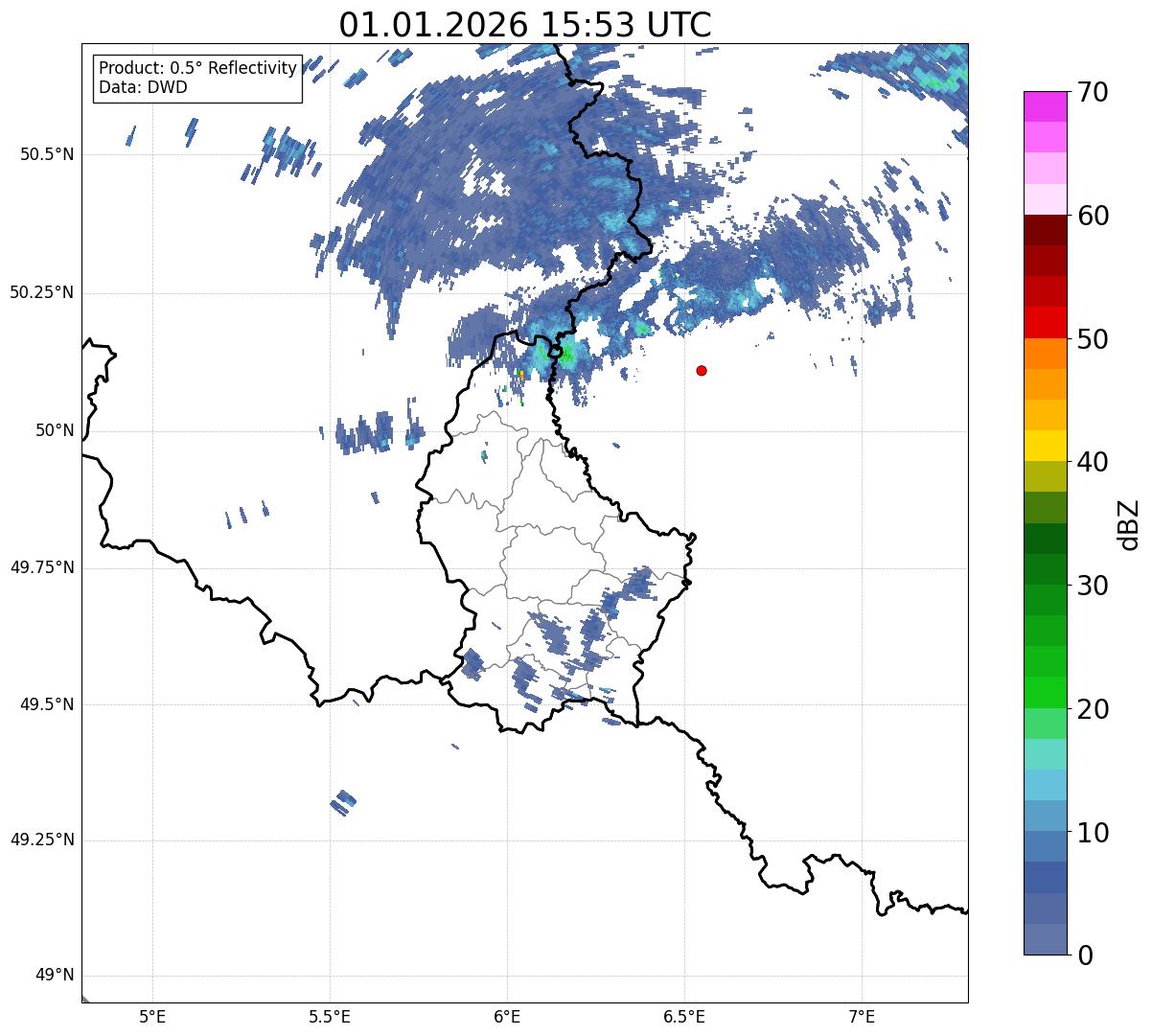Click the isolated radar echo near 5.5°E 49.3°N
The image size is (1152, 1036).
coord(343,803)
